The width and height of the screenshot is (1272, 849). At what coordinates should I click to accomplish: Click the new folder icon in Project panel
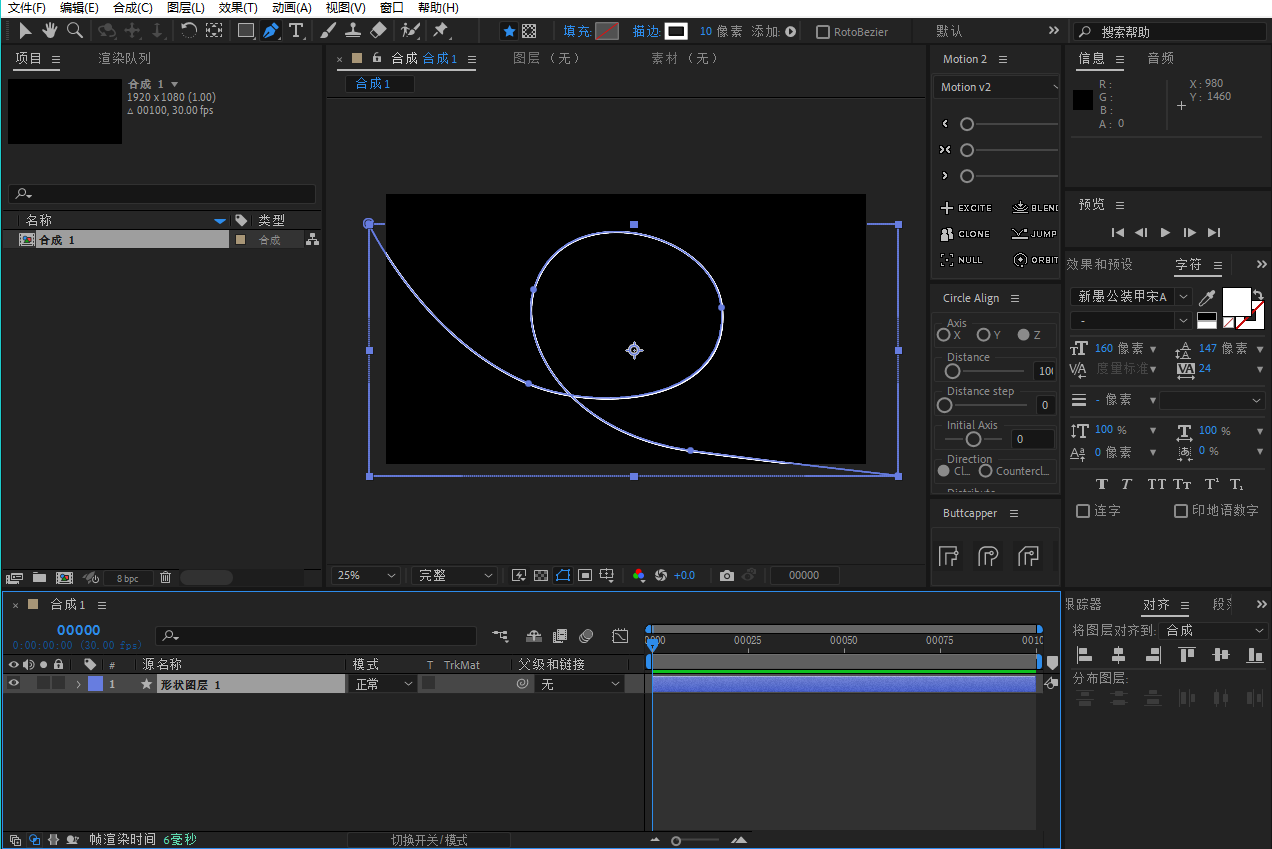tap(39, 577)
